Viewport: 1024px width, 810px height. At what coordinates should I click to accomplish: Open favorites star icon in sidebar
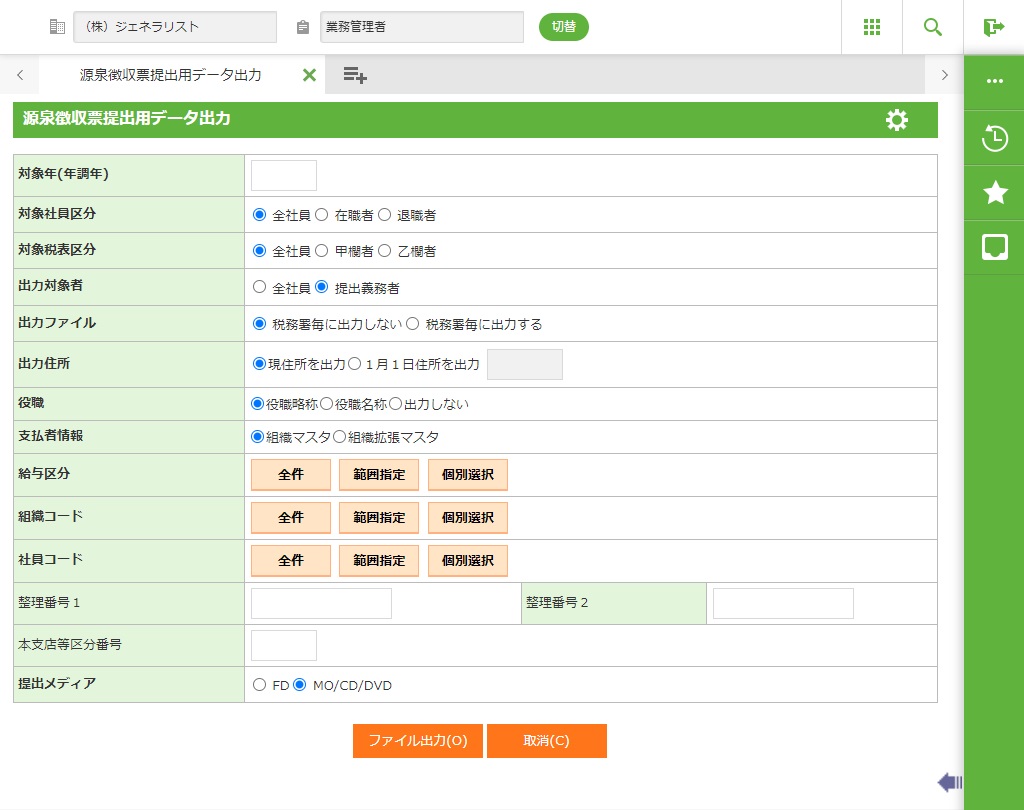[x=994, y=193]
